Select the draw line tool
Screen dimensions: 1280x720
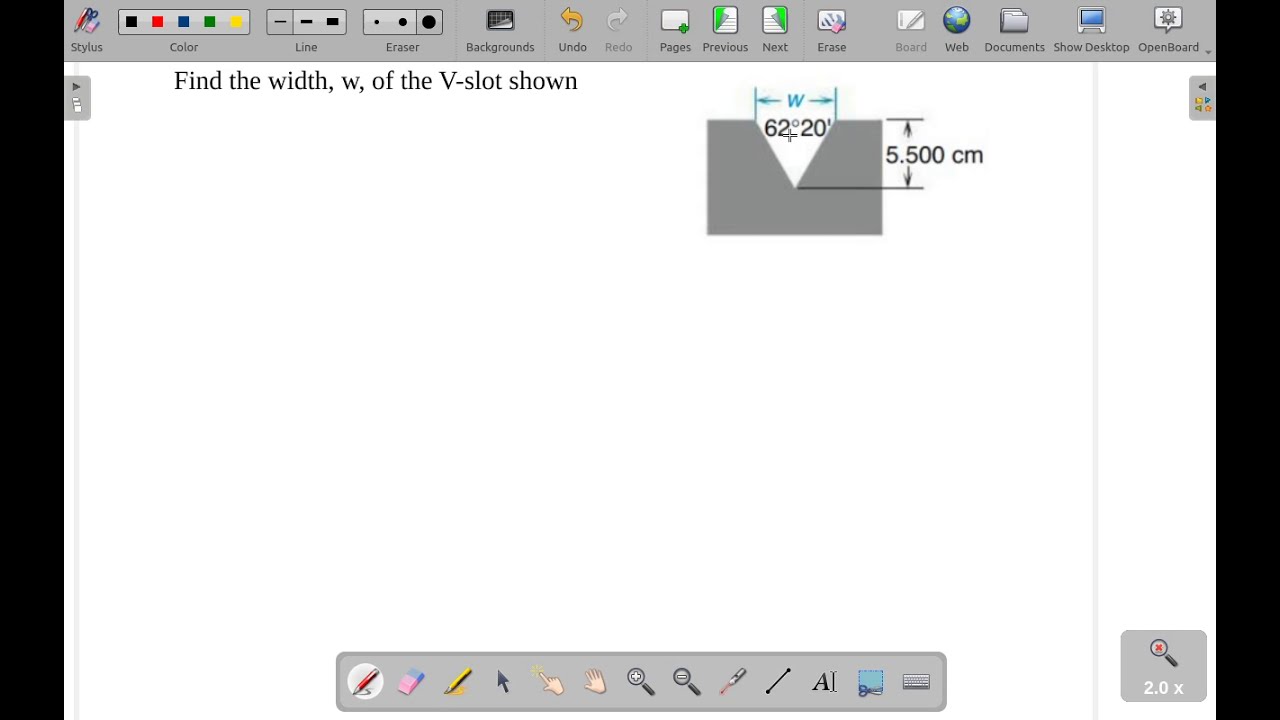779,682
